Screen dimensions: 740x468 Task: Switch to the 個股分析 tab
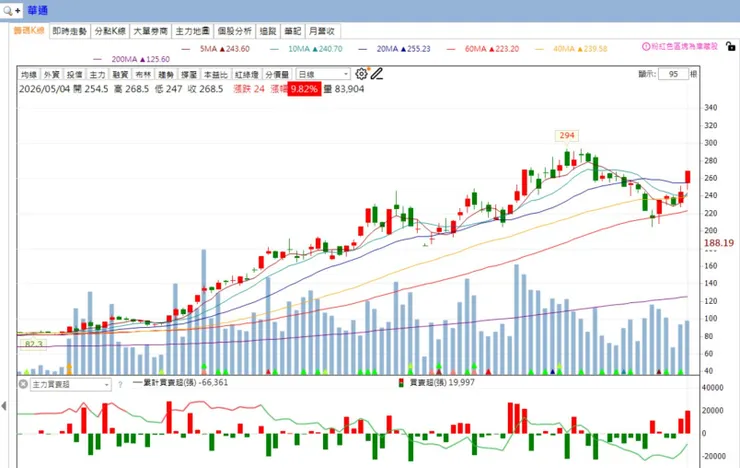click(235, 31)
